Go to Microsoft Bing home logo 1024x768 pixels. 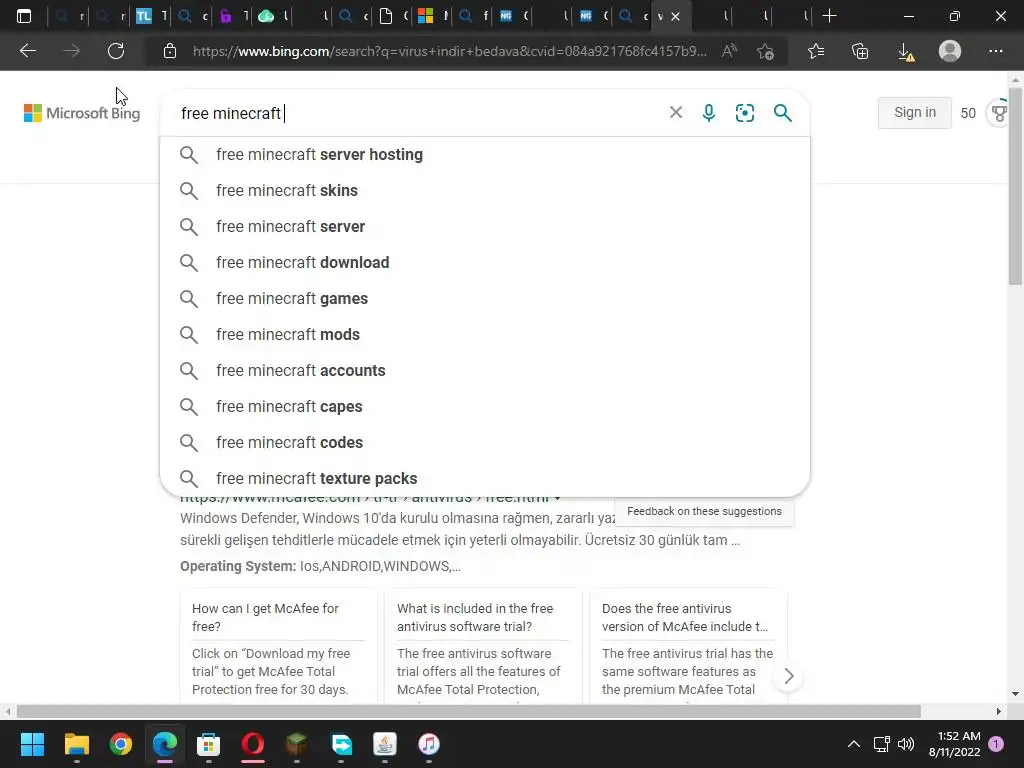[x=82, y=113]
